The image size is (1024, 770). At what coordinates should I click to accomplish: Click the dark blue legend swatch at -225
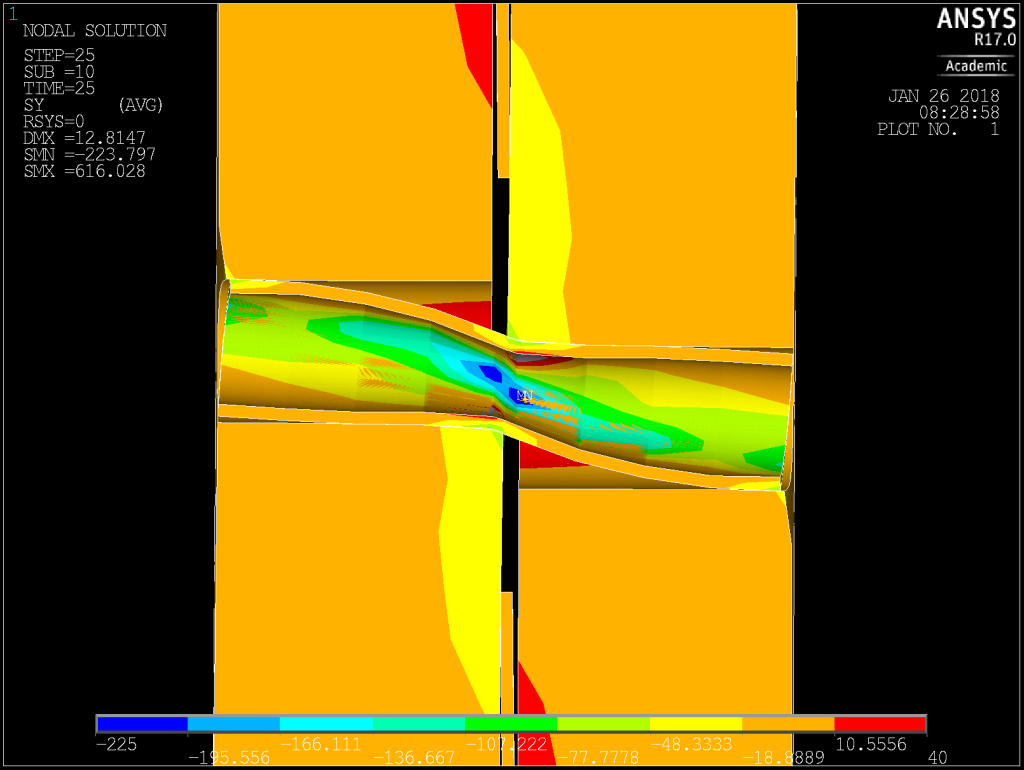(142, 724)
